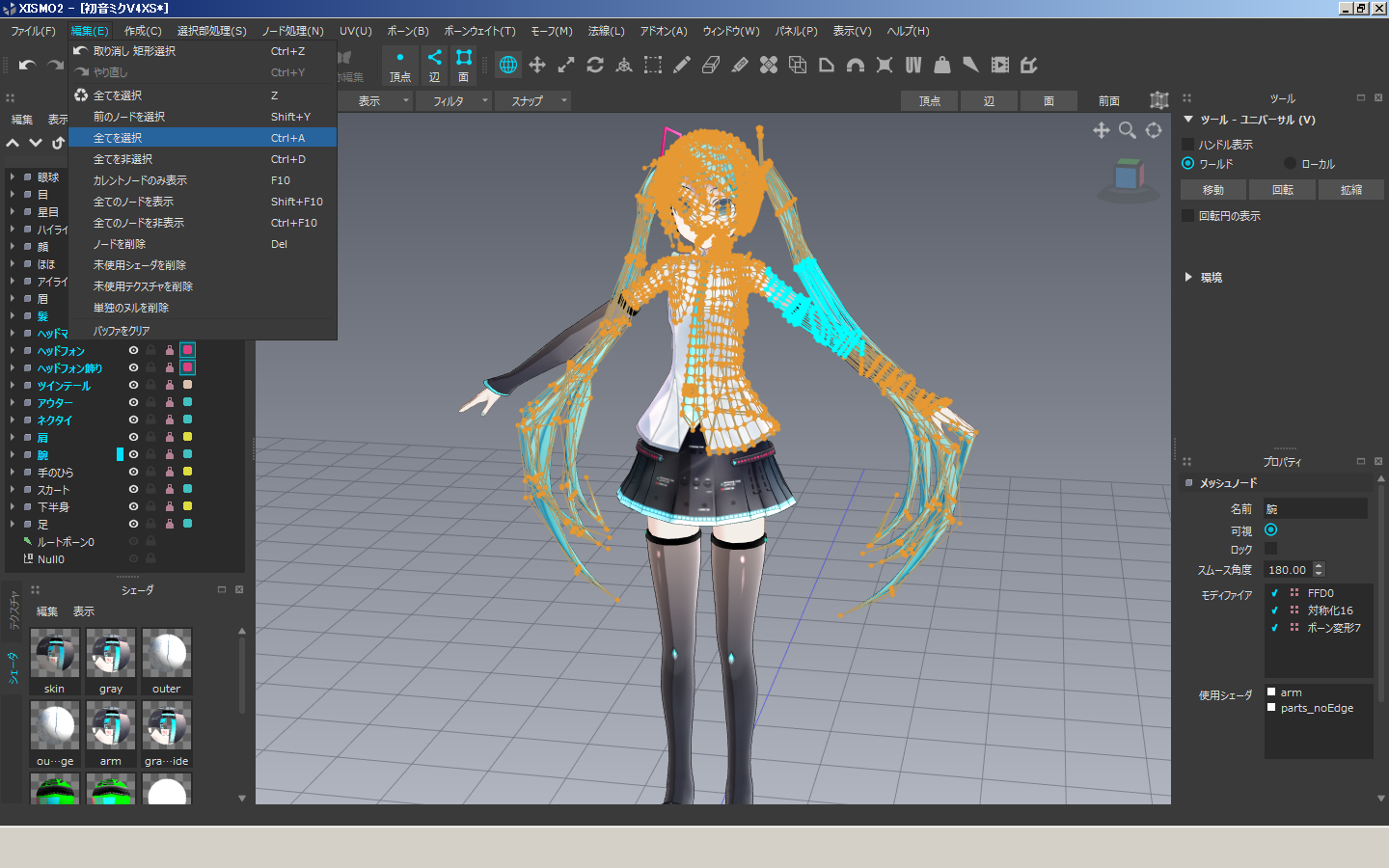Expand the 環境 section
1389x868 pixels.
[x=1188, y=277]
